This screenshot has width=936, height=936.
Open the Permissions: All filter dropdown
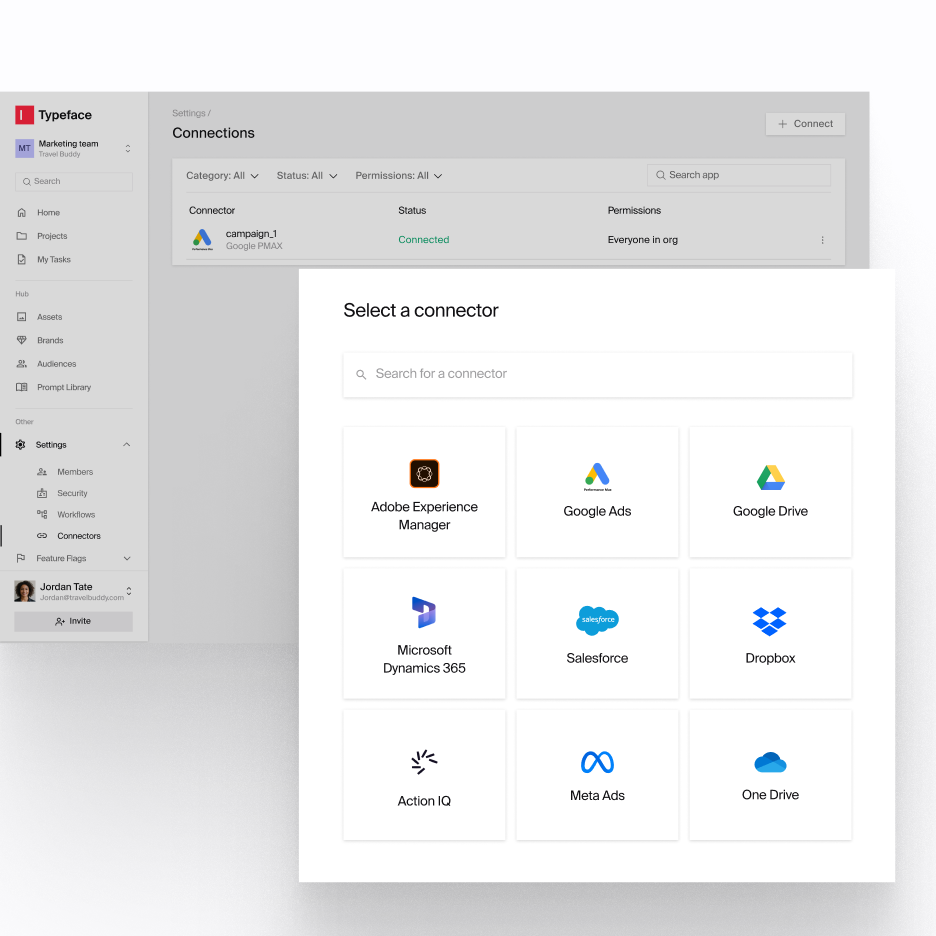pyautogui.click(x=399, y=176)
